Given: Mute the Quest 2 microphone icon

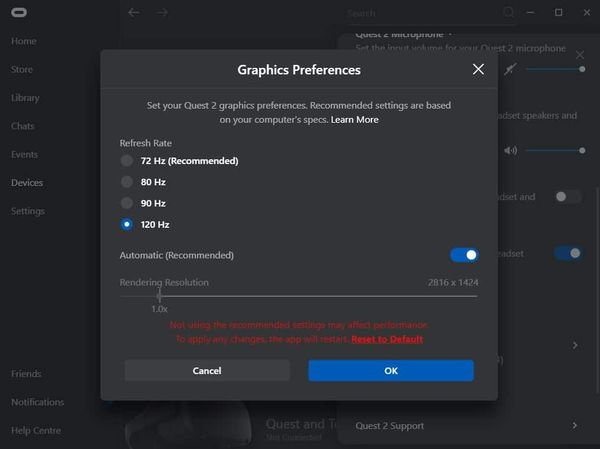Looking at the screenshot, I should pos(511,69).
